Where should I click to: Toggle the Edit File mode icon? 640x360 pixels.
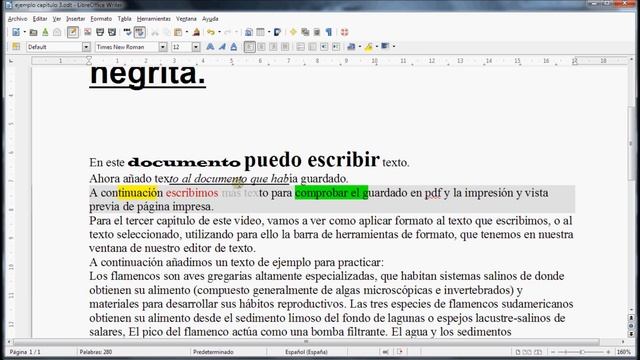(x=73, y=32)
